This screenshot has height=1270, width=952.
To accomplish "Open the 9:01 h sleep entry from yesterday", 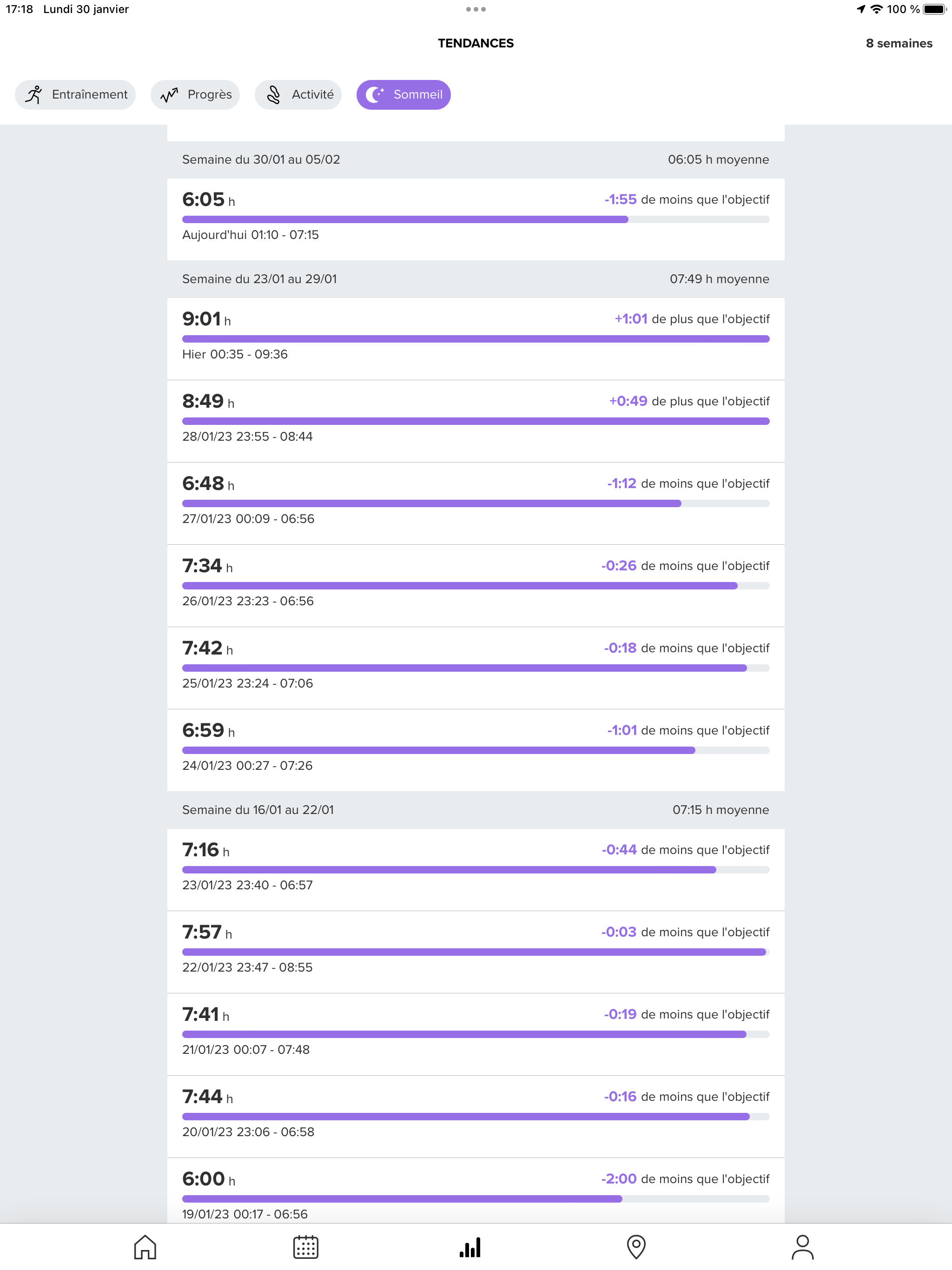I will click(476, 338).
